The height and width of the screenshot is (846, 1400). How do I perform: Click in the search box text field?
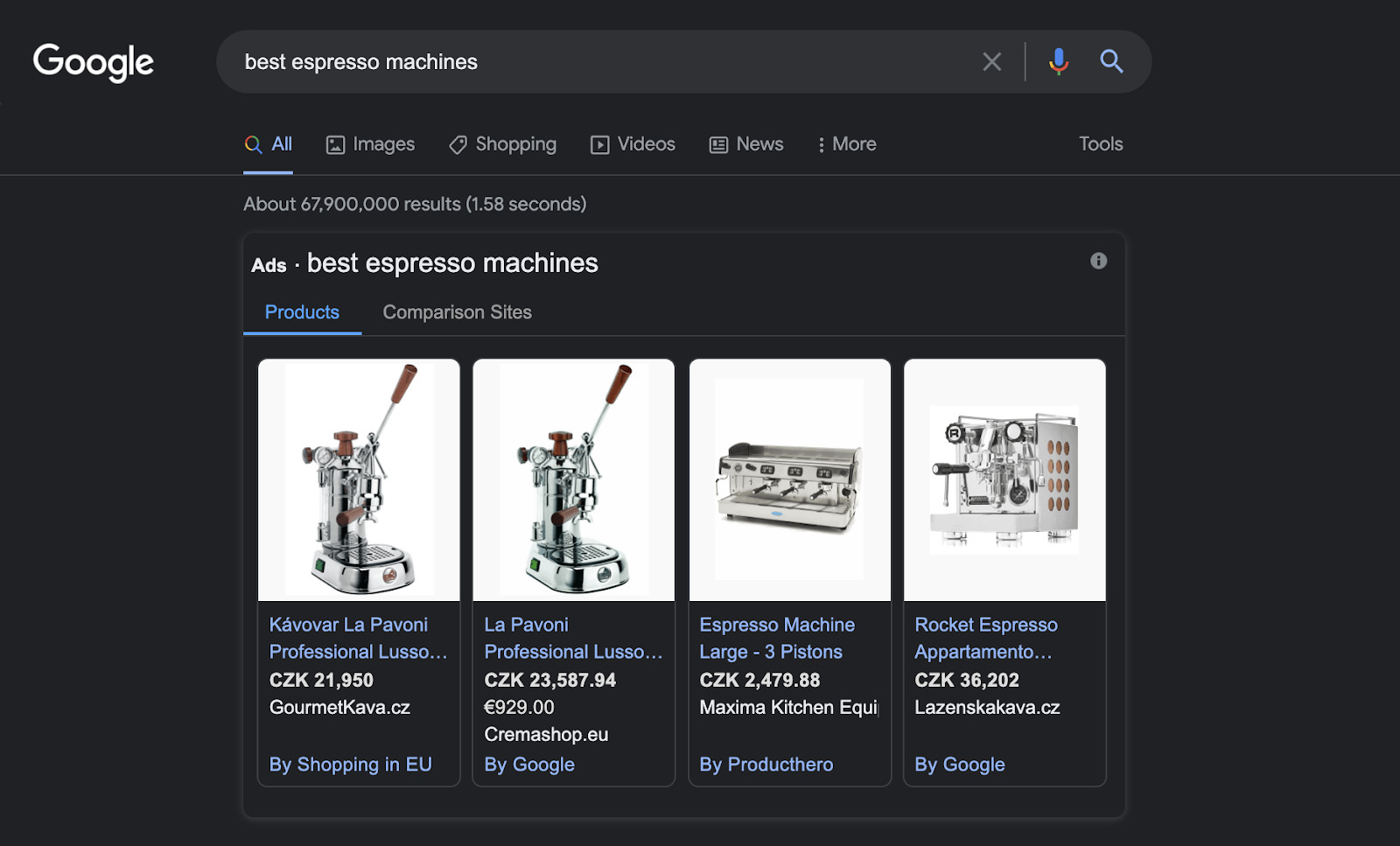point(595,62)
